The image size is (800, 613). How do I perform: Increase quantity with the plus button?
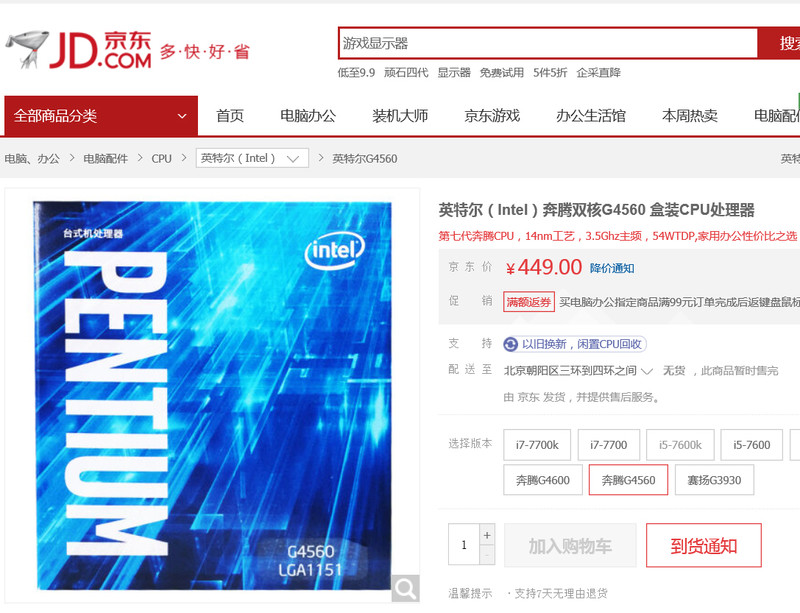point(487,535)
